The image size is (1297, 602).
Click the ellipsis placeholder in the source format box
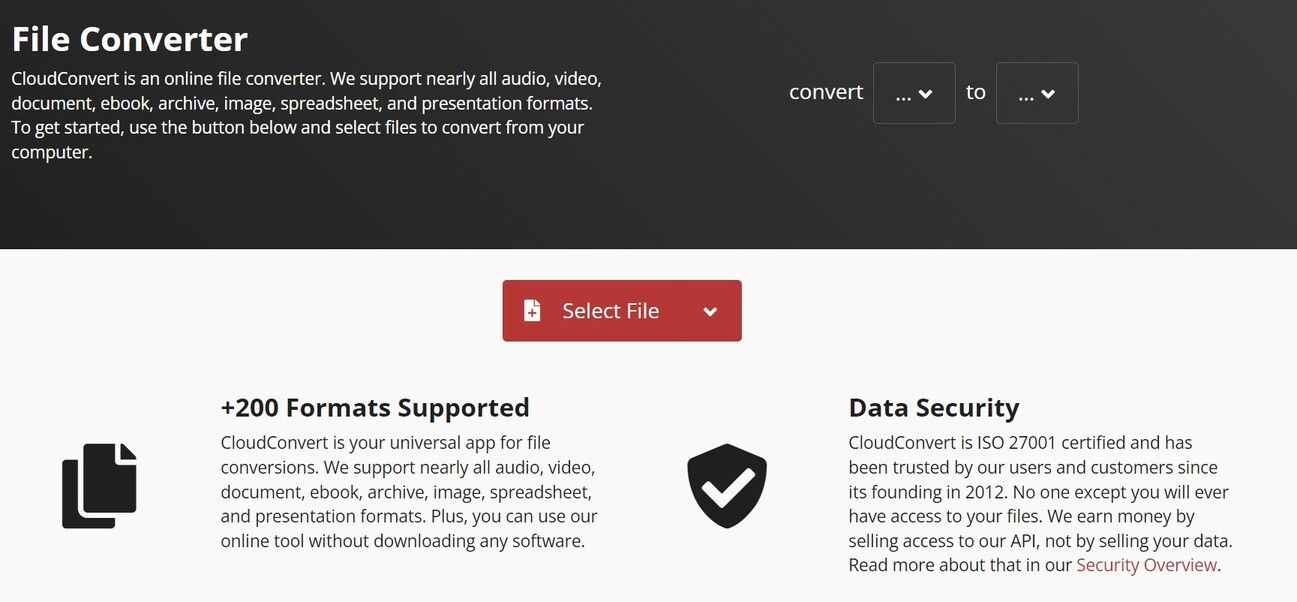903,94
